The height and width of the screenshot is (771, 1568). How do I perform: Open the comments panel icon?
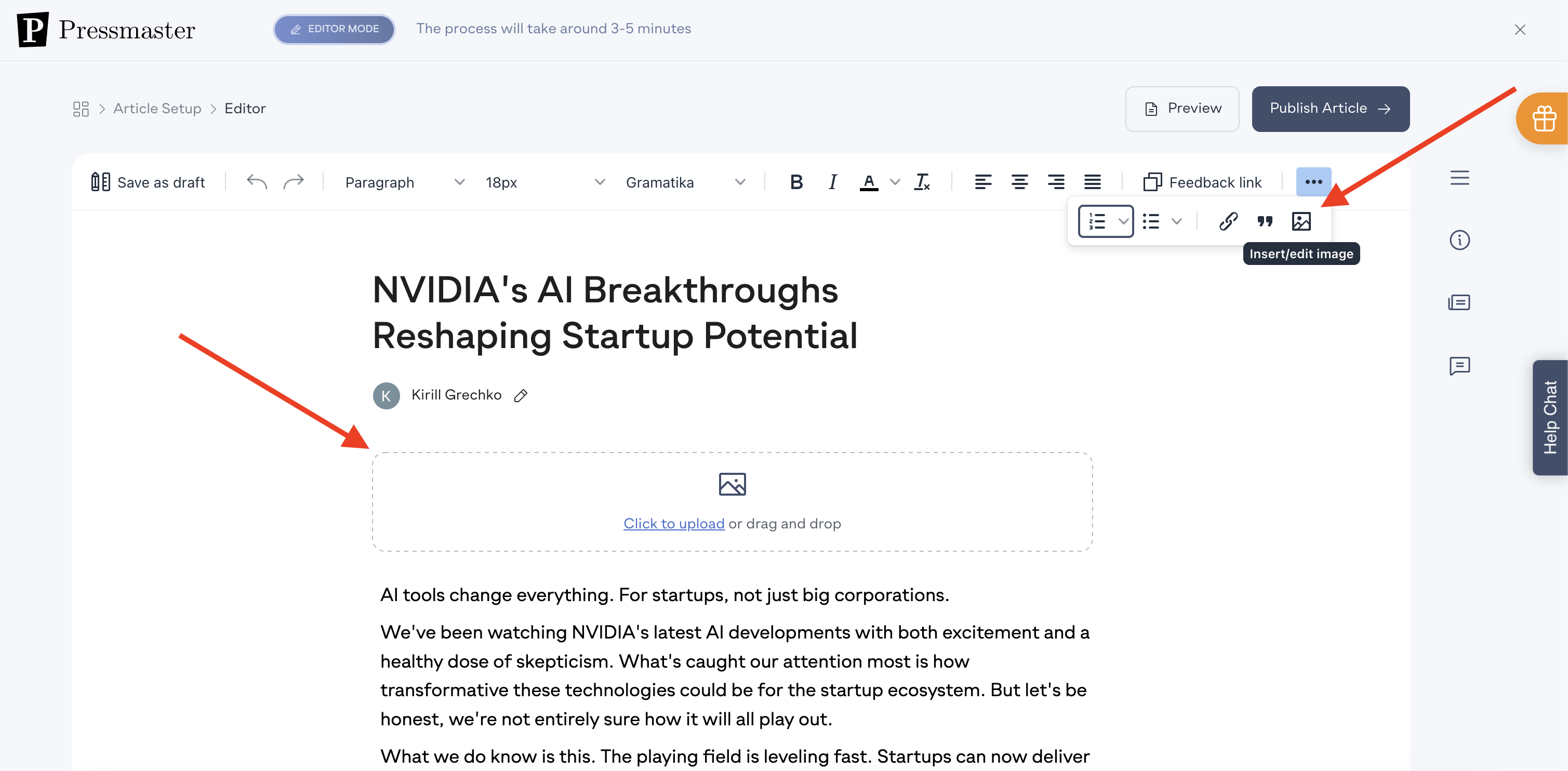pyautogui.click(x=1459, y=366)
